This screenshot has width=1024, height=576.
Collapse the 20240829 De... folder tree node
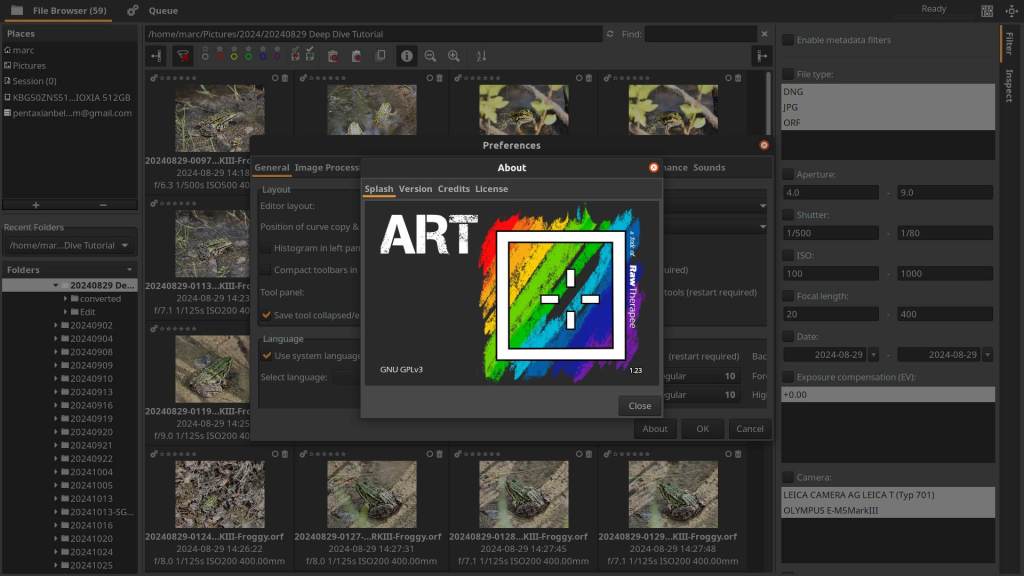click(56, 285)
